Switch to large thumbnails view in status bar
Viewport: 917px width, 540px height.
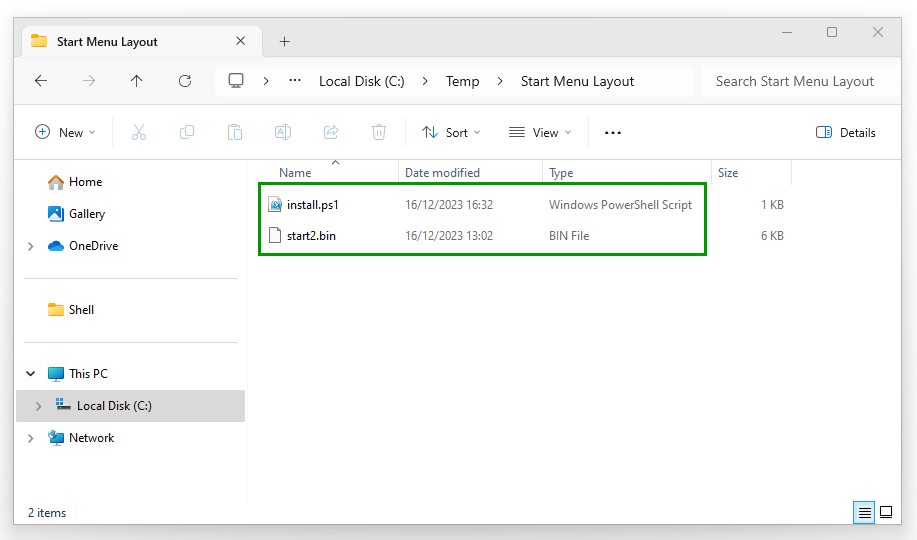885,513
